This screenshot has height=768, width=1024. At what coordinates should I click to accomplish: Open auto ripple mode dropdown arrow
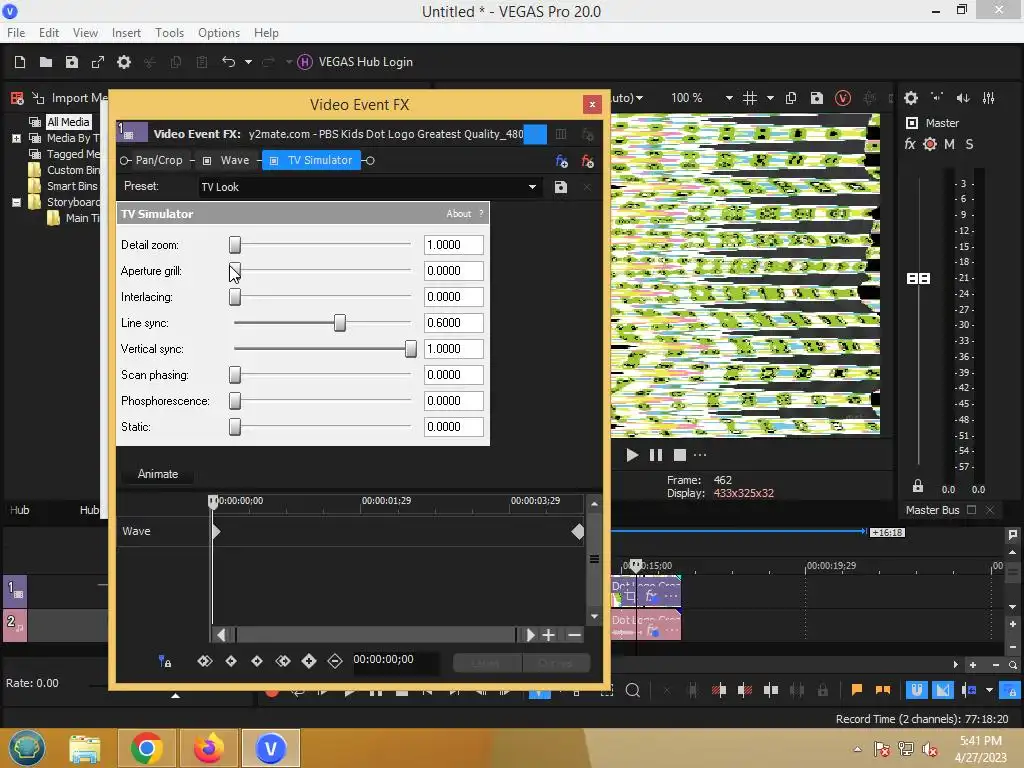pyautogui.click(x=989, y=690)
